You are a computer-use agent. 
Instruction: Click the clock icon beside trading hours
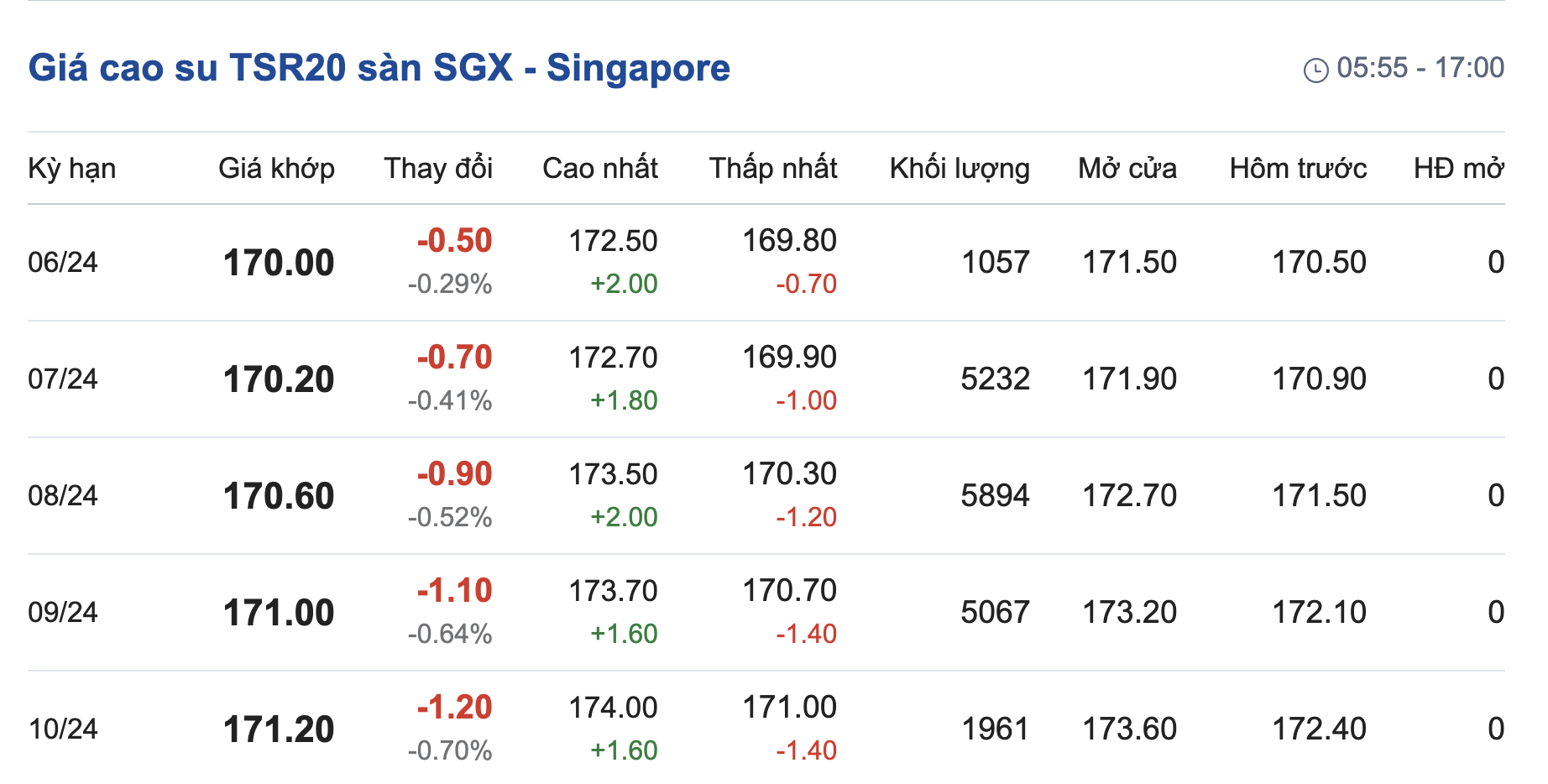pos(1315,70)
